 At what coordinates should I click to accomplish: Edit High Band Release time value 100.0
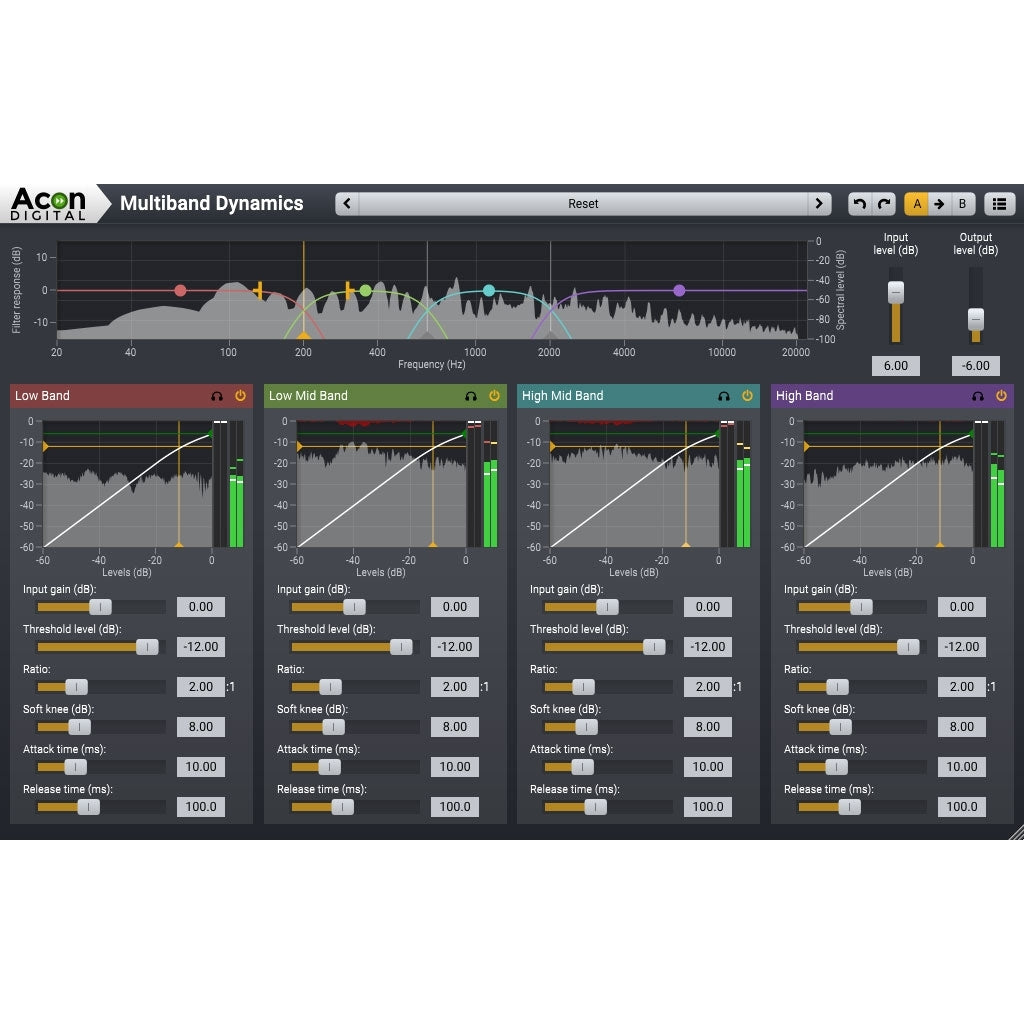coord(962,807)
